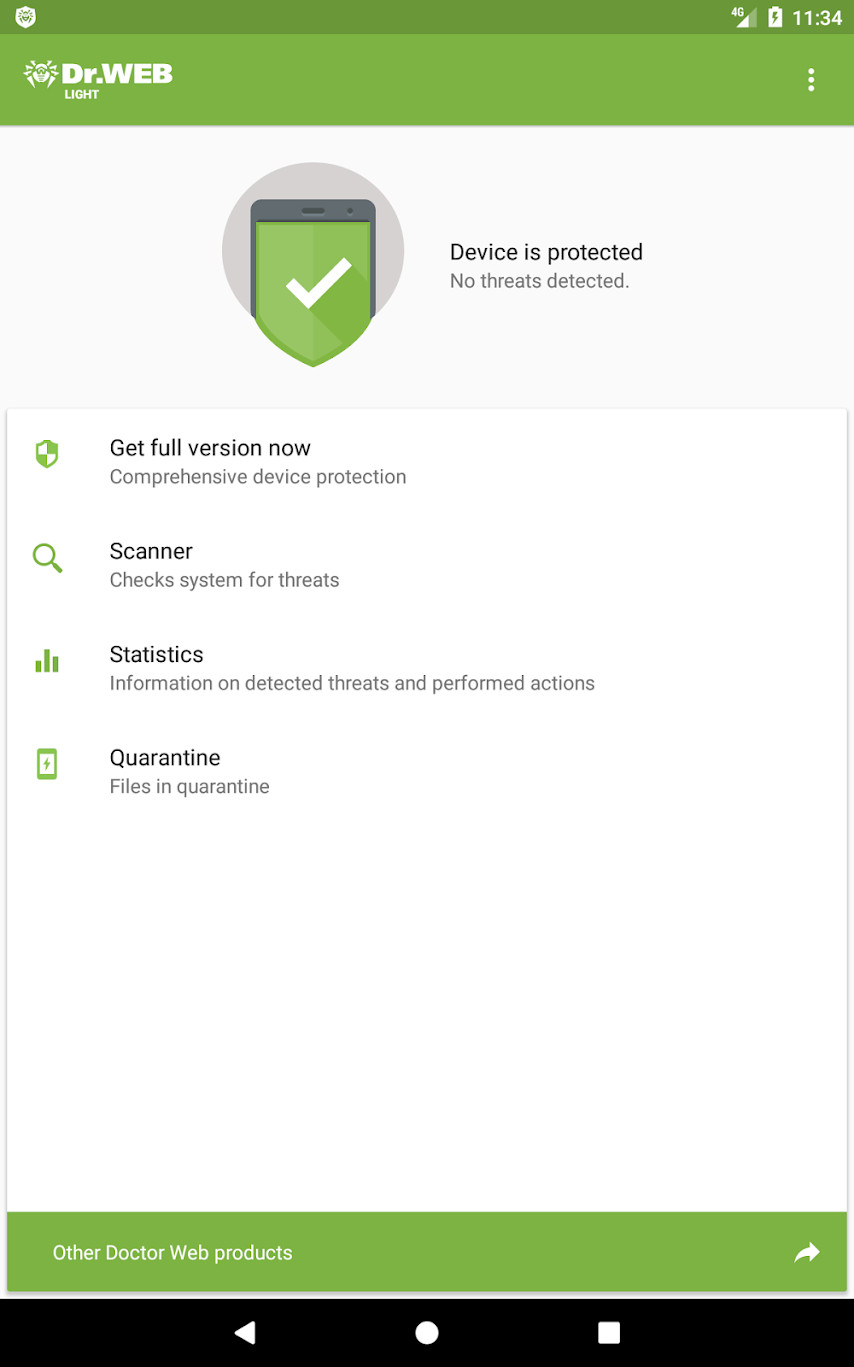Tap the Quarantine lightning phone icon
Viewport: 854px width, 1367px height.
47,764
